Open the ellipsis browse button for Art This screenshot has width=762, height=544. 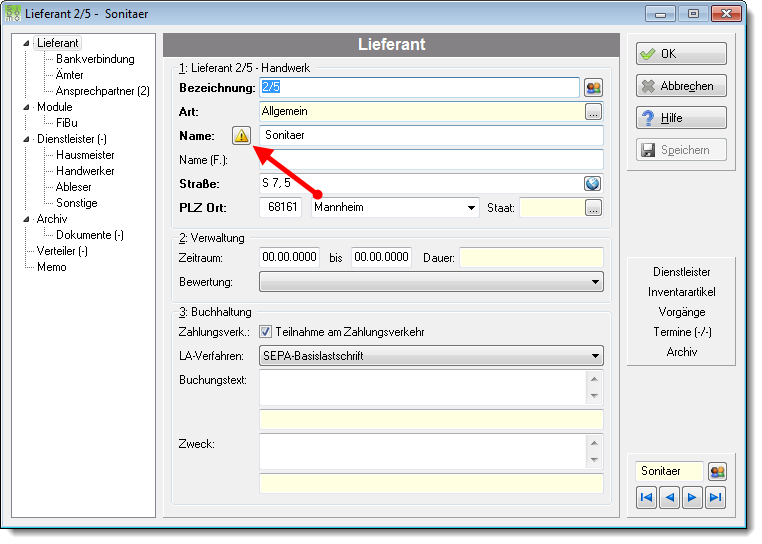pyautogui.click(x=593, y=112)
